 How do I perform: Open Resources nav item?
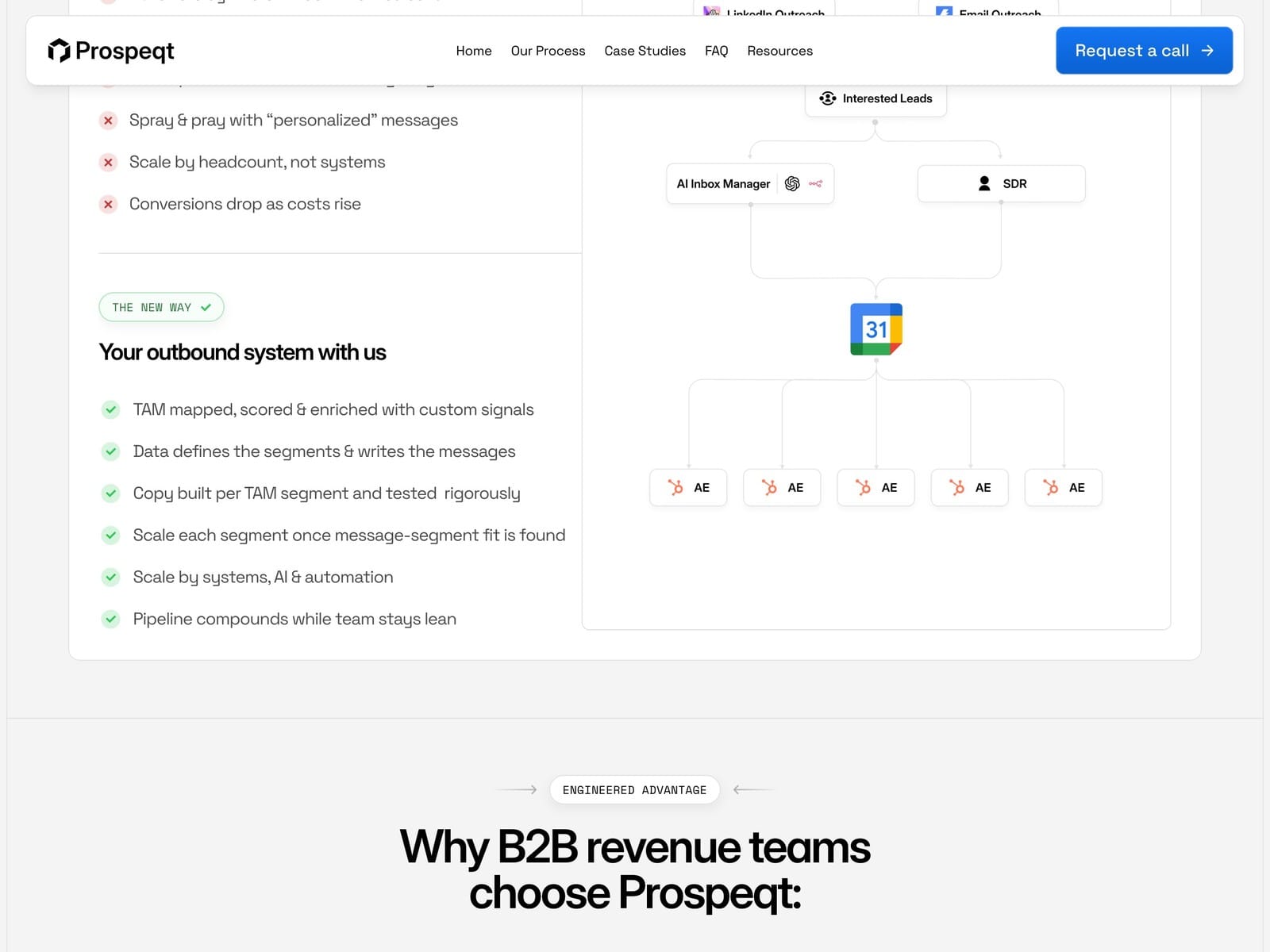coord(779,51)
